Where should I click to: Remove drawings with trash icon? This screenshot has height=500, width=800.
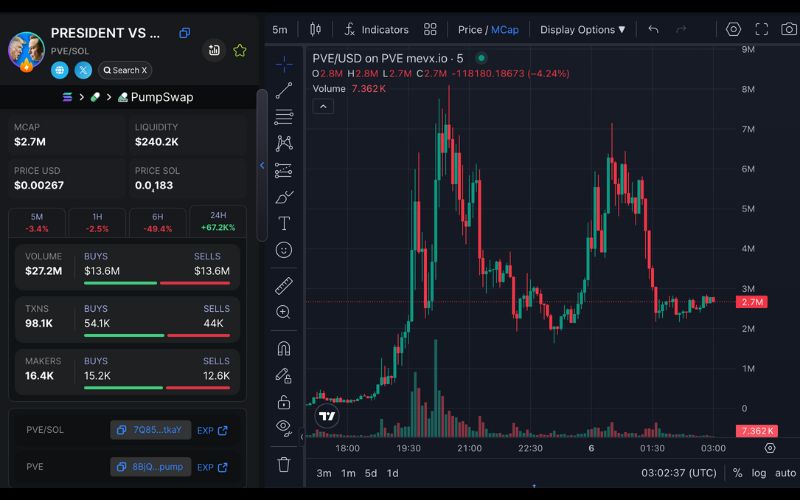pyautogui.click(x=284, y=465)
